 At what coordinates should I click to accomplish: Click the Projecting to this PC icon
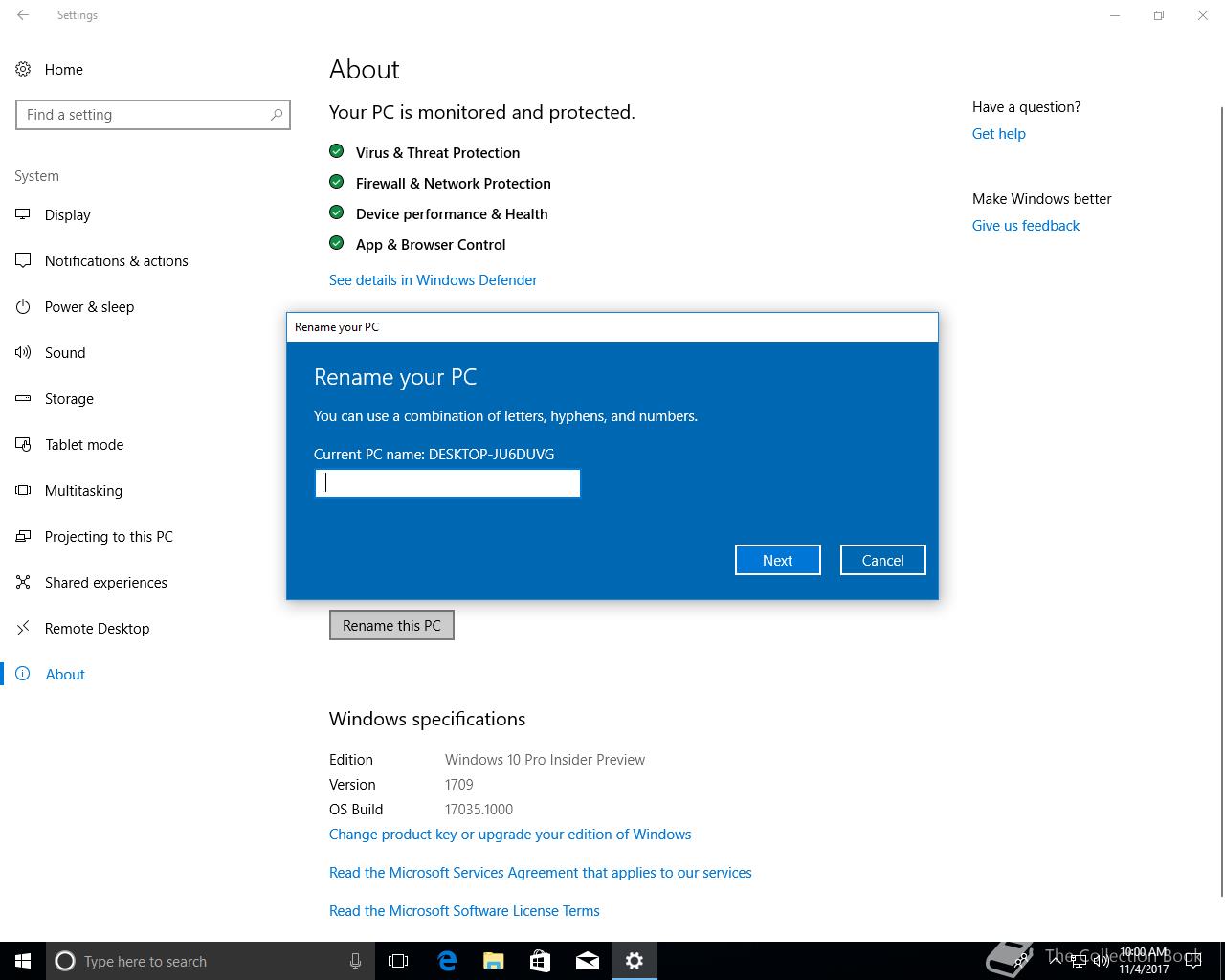(23, 536)
